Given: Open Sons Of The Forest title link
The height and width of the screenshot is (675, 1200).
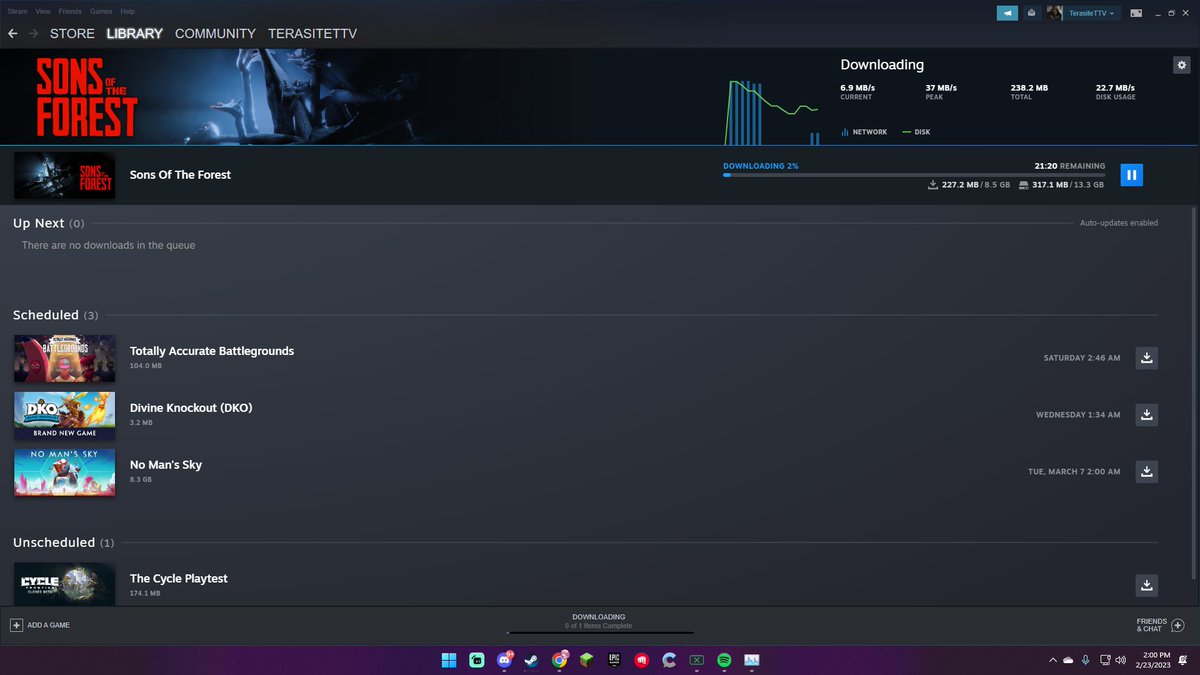Looking at the screenshot, I should (x=180, y=175).
